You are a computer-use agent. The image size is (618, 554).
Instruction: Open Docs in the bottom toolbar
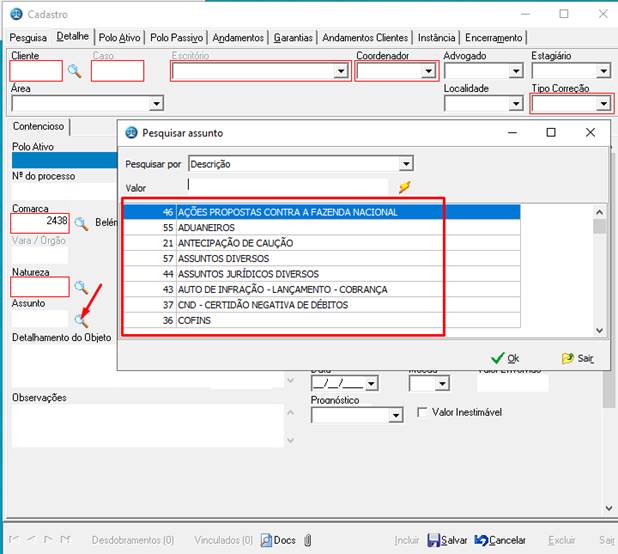[x=278, y=540]
